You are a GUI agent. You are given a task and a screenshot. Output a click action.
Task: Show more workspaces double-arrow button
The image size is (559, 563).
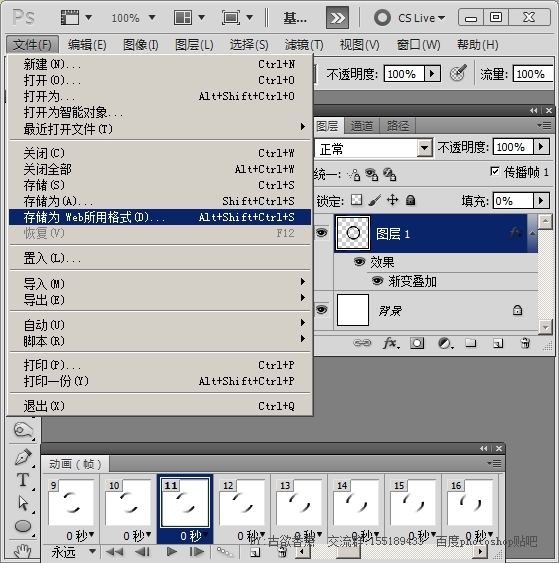(x=337, y=18)
